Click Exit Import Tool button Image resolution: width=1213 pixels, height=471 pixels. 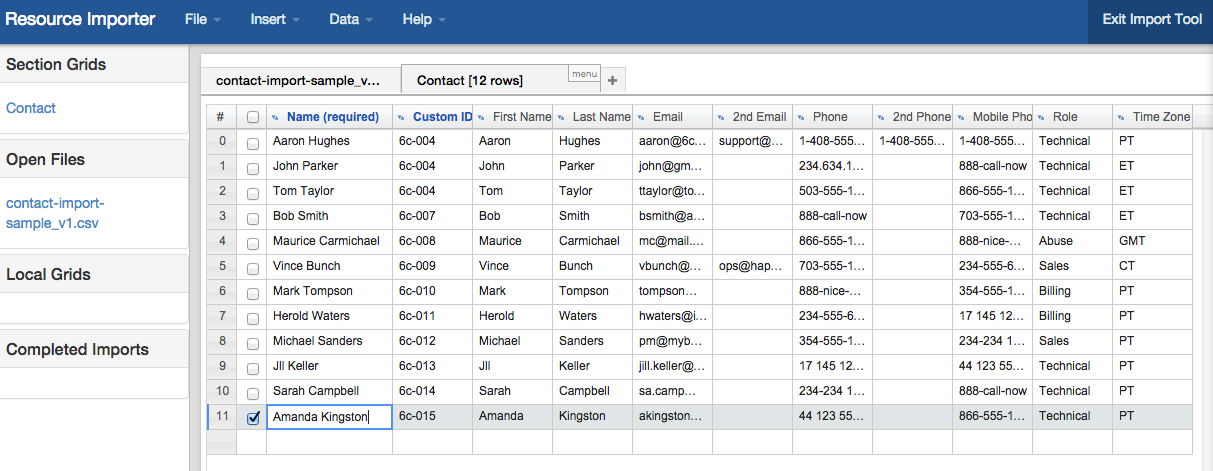click(1151, 20)
